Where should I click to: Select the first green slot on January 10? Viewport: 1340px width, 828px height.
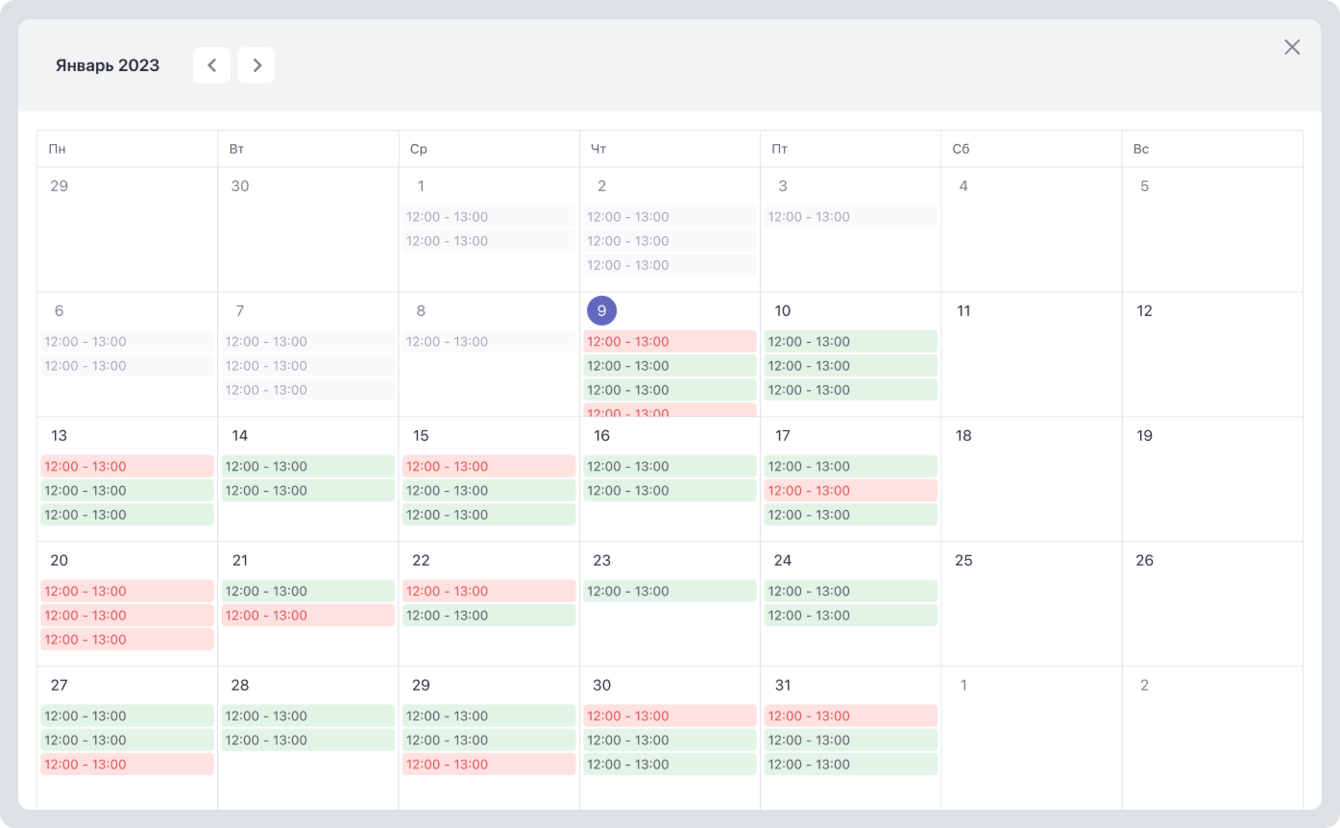tap(850, 342)
